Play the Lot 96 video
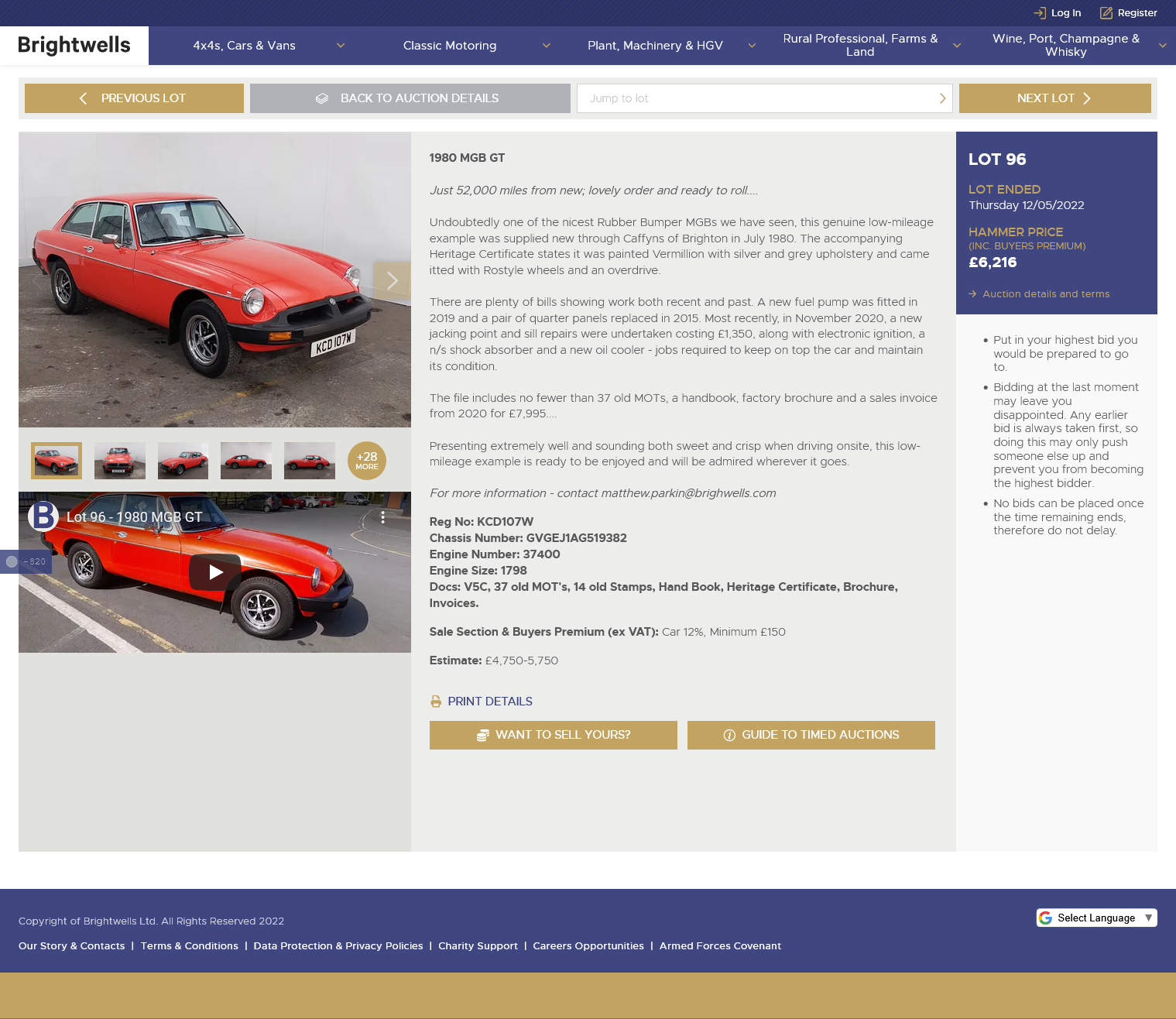 click(215, 572)
